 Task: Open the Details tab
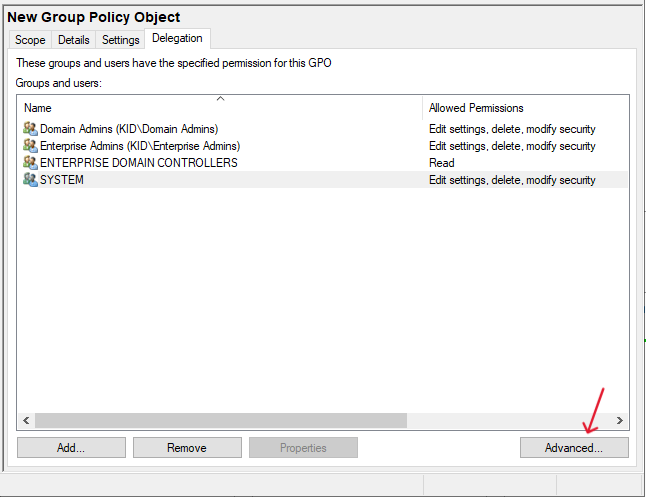(73, 40)
